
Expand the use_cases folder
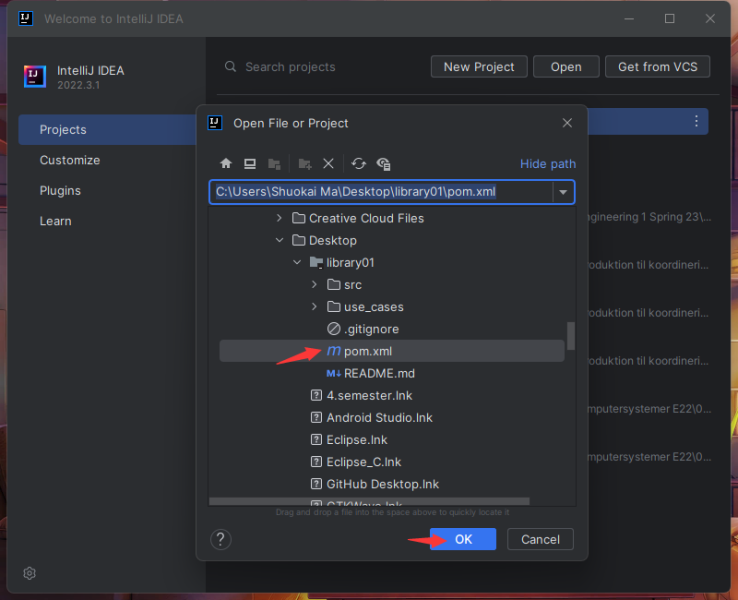(314, 306)
